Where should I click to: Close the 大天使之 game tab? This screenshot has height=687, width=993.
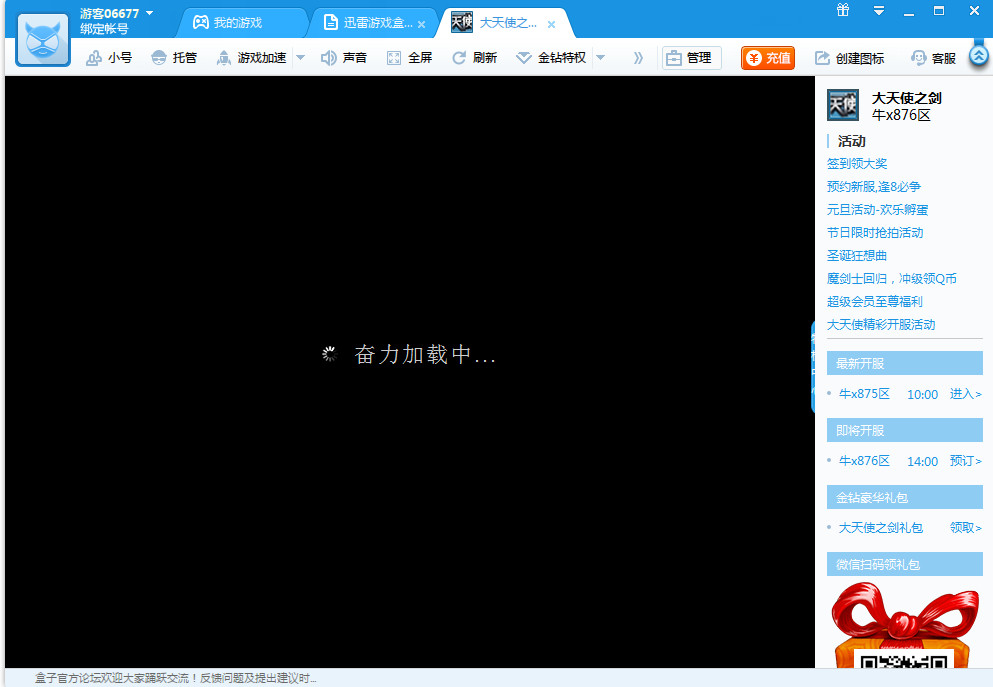(x=552, y=25)
